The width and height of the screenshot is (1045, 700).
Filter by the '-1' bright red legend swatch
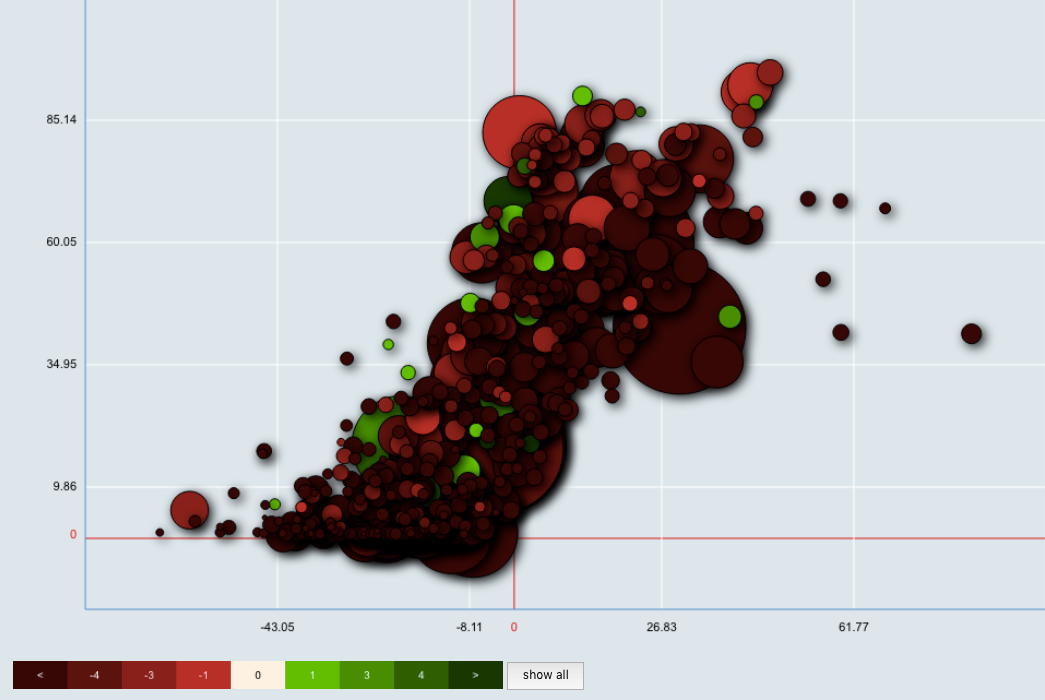(x=203, y=675)
